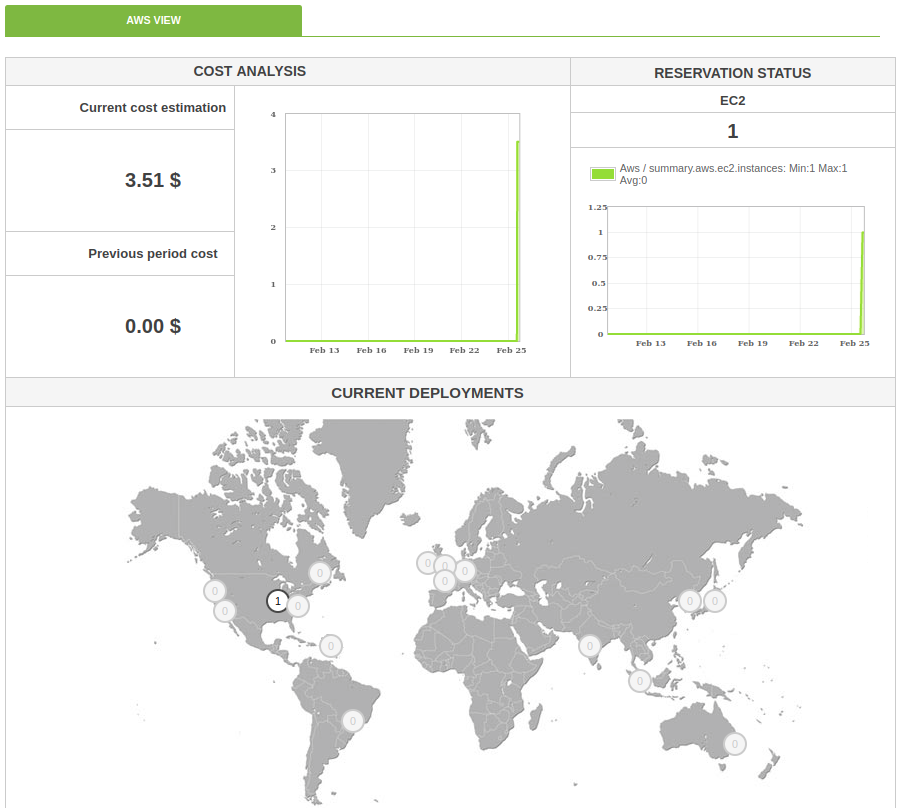Click the 'COST ANALYSIS' panel header

point(250,71)
